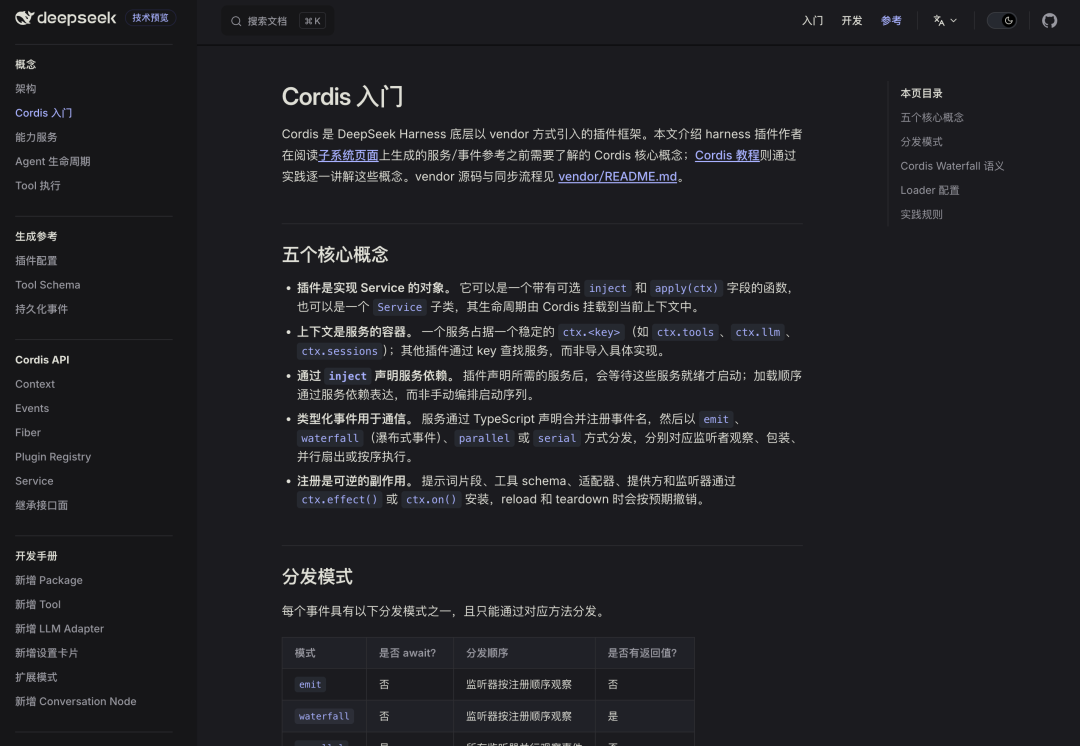The image size is (1080, 746).
Task: Click the waterfall code cell in table
Action: tap(324, 716)
